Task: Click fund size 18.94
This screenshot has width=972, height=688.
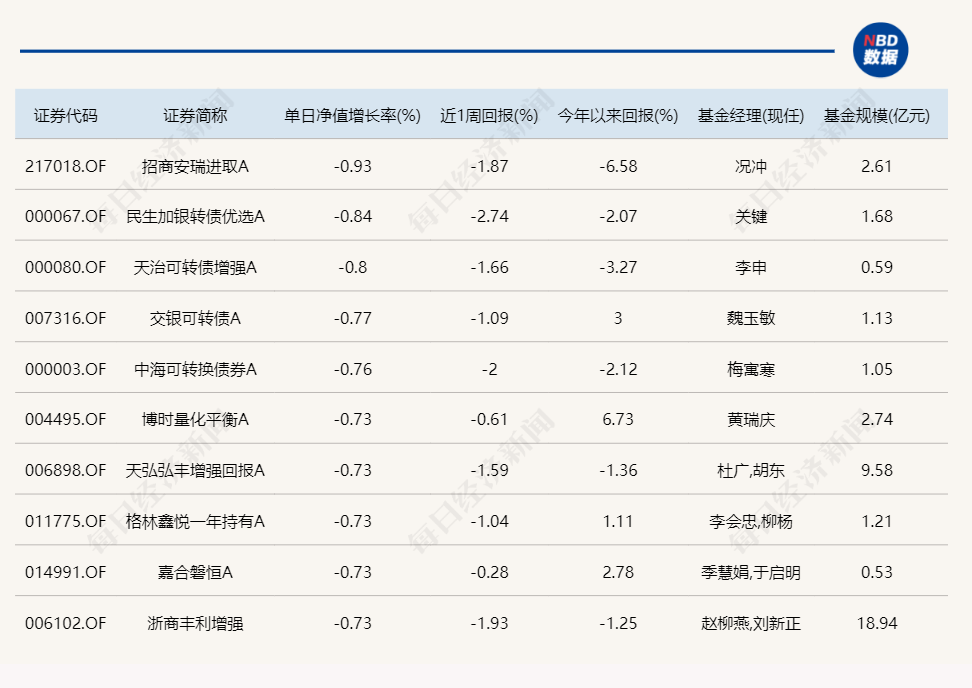Action: [877, 622]
